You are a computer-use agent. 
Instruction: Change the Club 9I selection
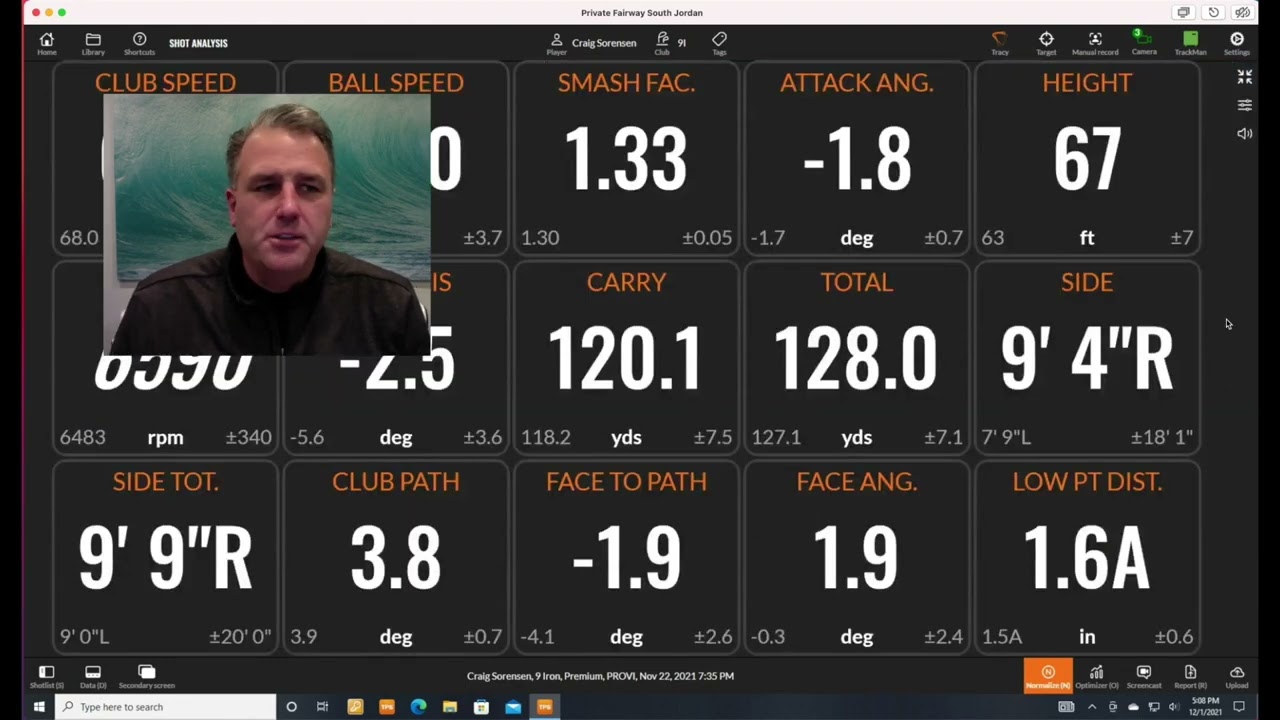670,43
